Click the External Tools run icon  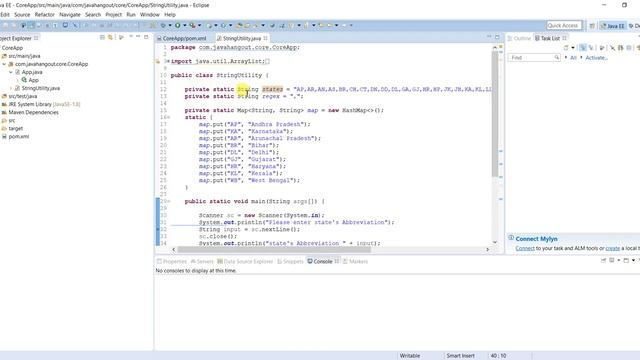tap(193, 25)
